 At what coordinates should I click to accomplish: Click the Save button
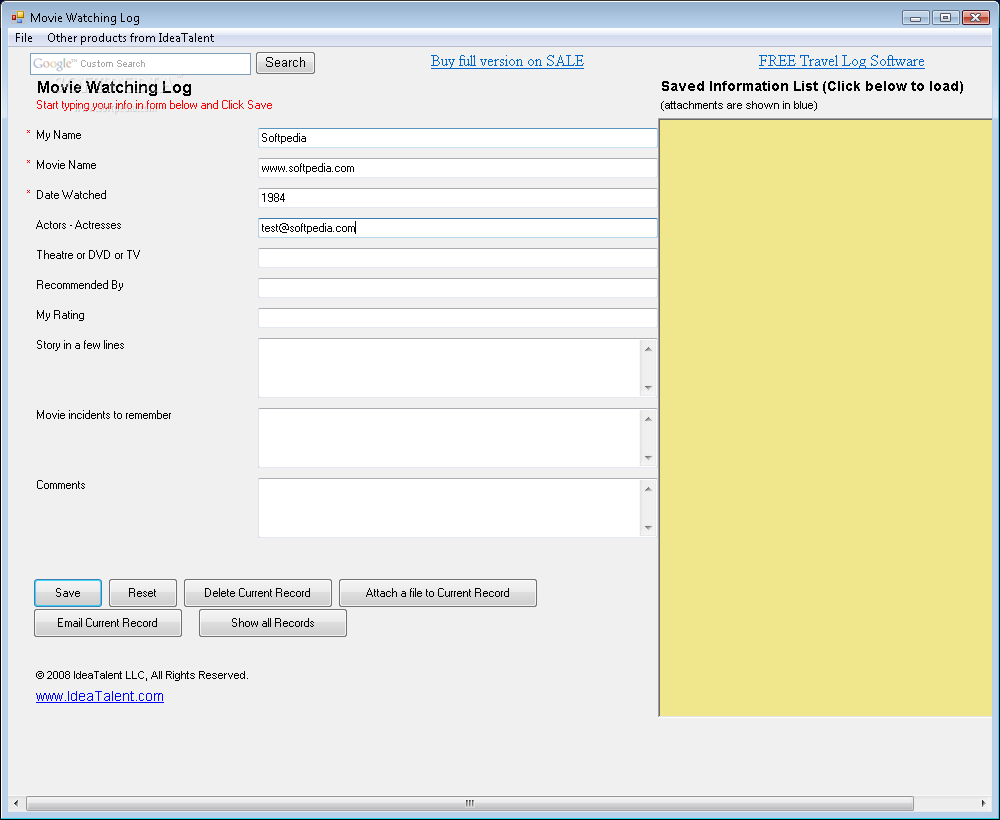[68, 593]
